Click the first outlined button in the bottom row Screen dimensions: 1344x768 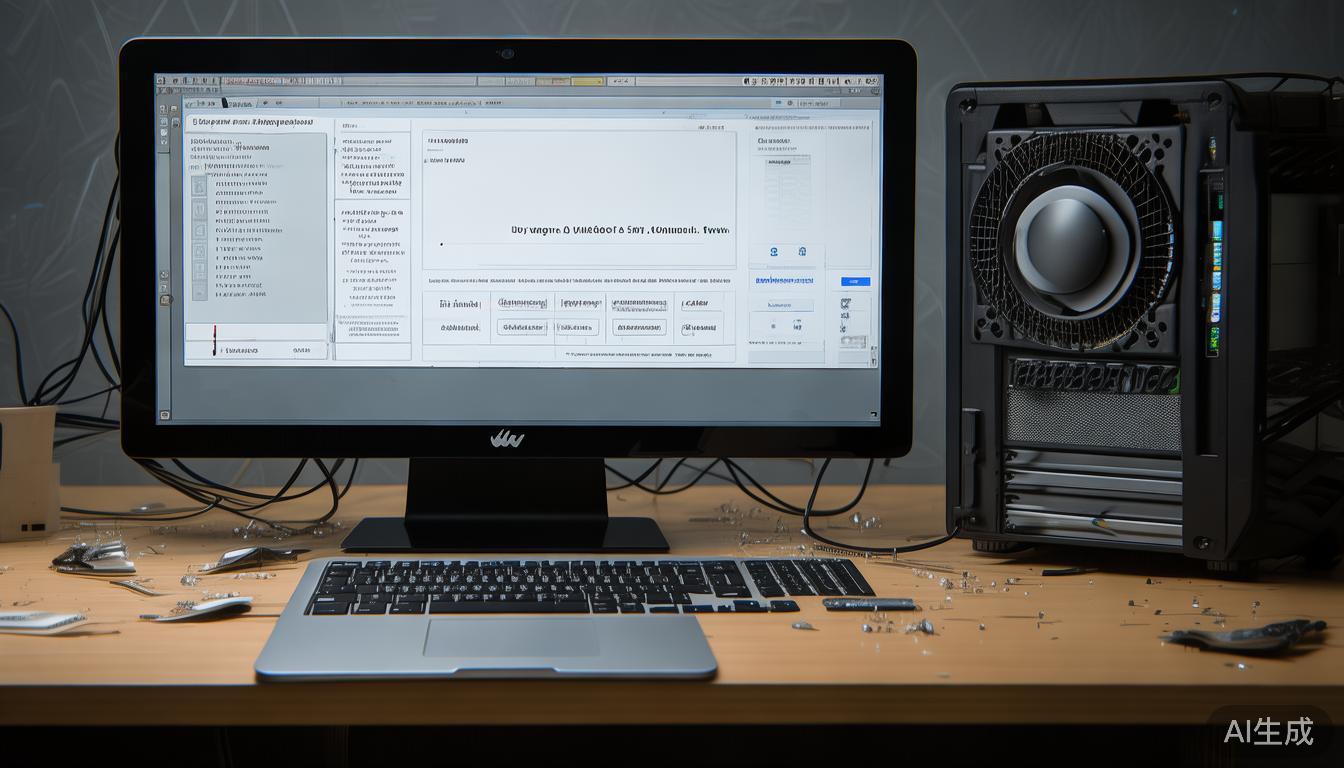pyautogui.click(x=522, y=327)
